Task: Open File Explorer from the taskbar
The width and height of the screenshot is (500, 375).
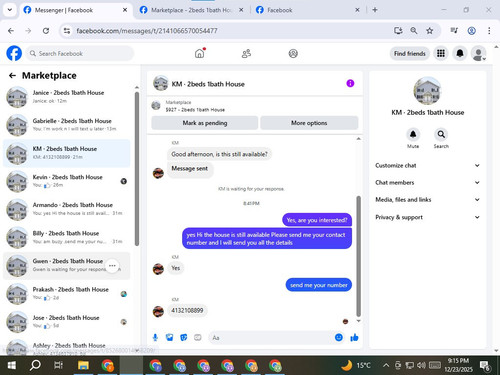Action: point(83,366)
